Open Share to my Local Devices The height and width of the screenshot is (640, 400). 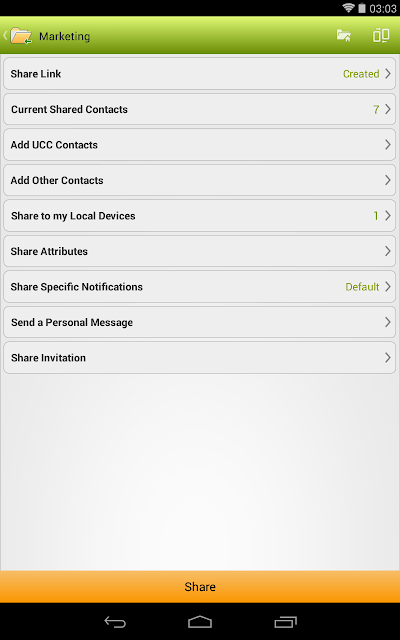200,216
